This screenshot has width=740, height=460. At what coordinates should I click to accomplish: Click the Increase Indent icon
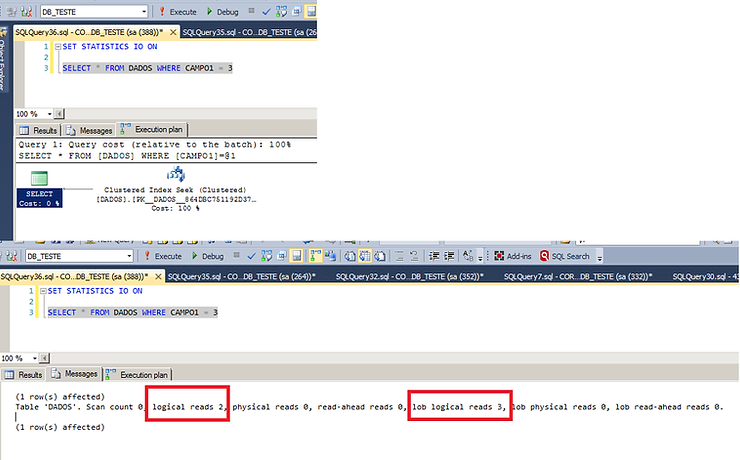coord(449,256)
